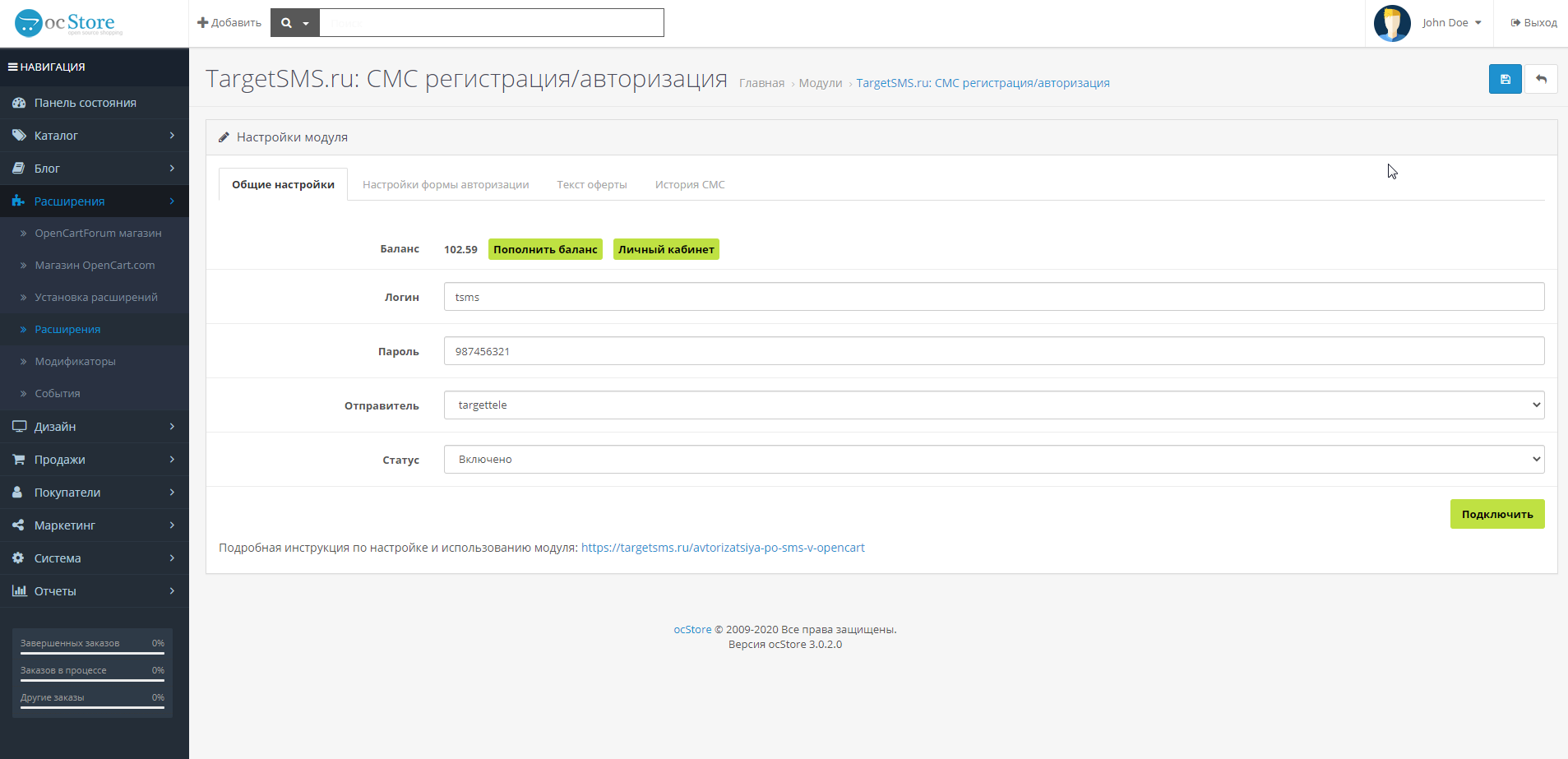This screenshot has width=1568, height=759.
Task: Click the Система gear icon
Action: pos(18,558)
